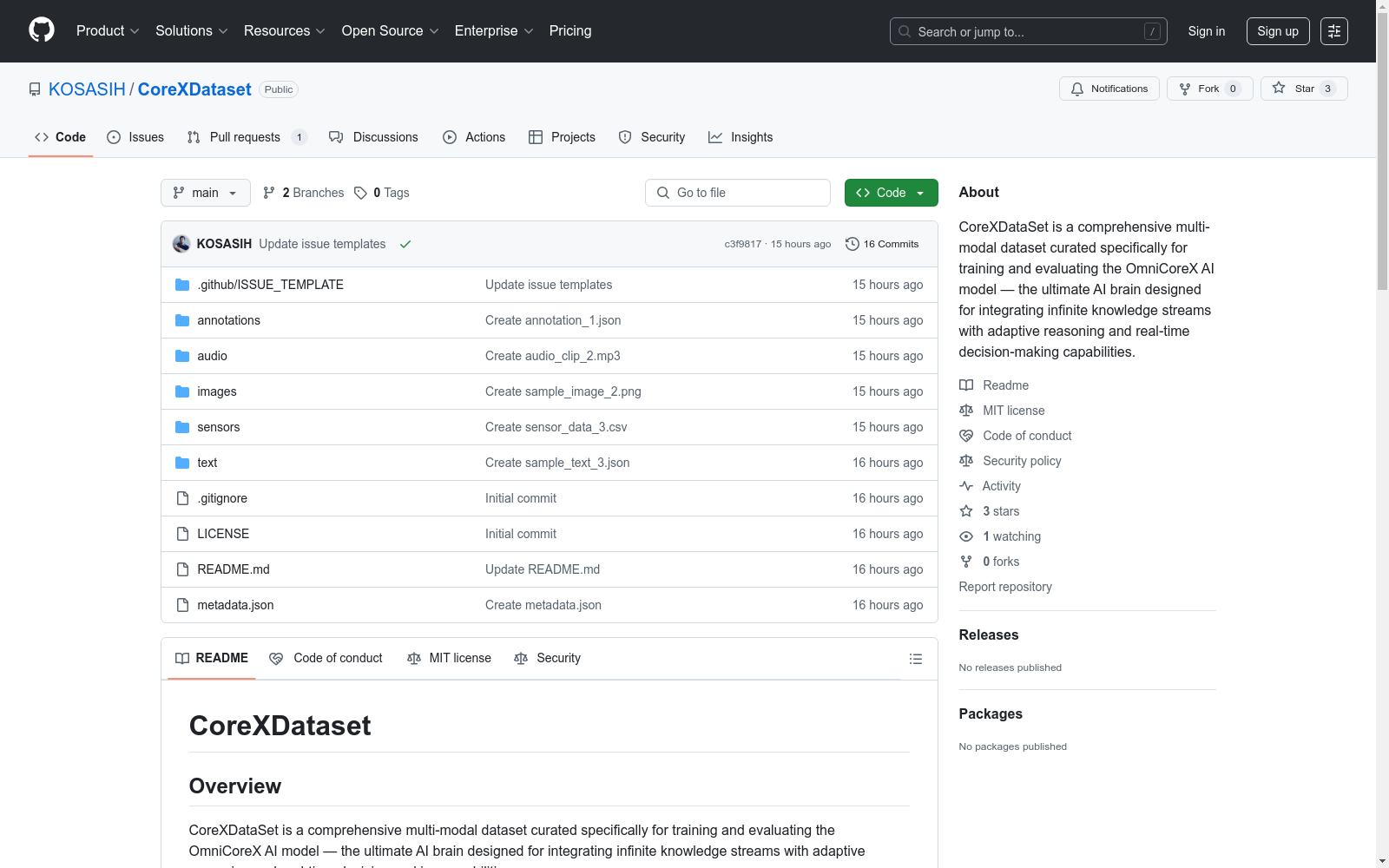The width and height of the screenshot is (1389, 868).
Task: Fork the CoreXDataset repository
Action: (x=1210, y=89)
